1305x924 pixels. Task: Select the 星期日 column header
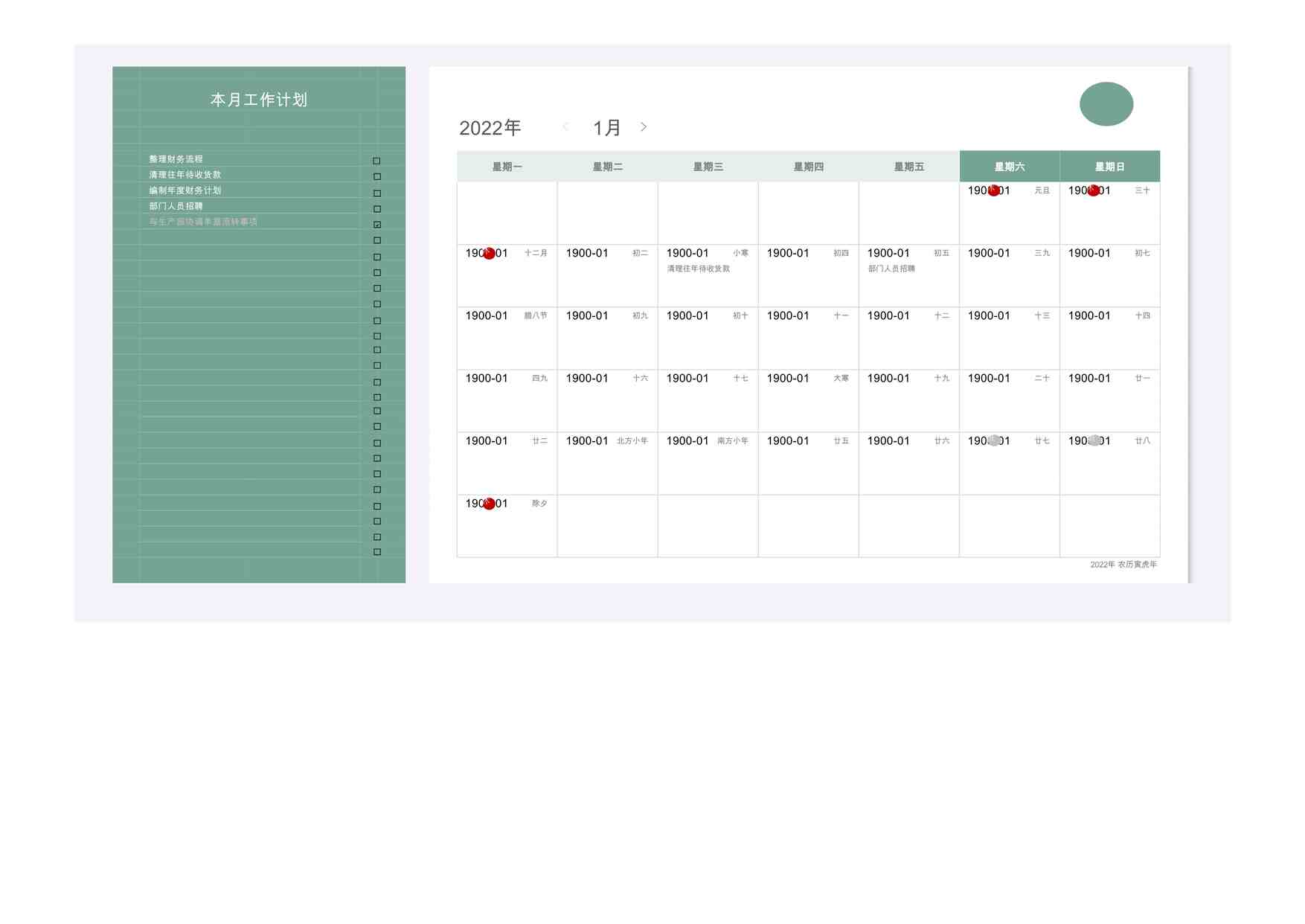(x=1110, y=167)
